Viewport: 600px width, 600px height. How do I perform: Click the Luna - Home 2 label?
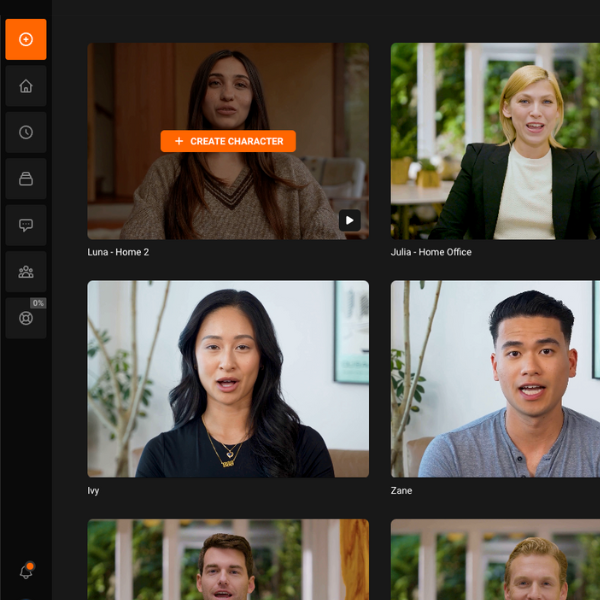coord(118,252)
